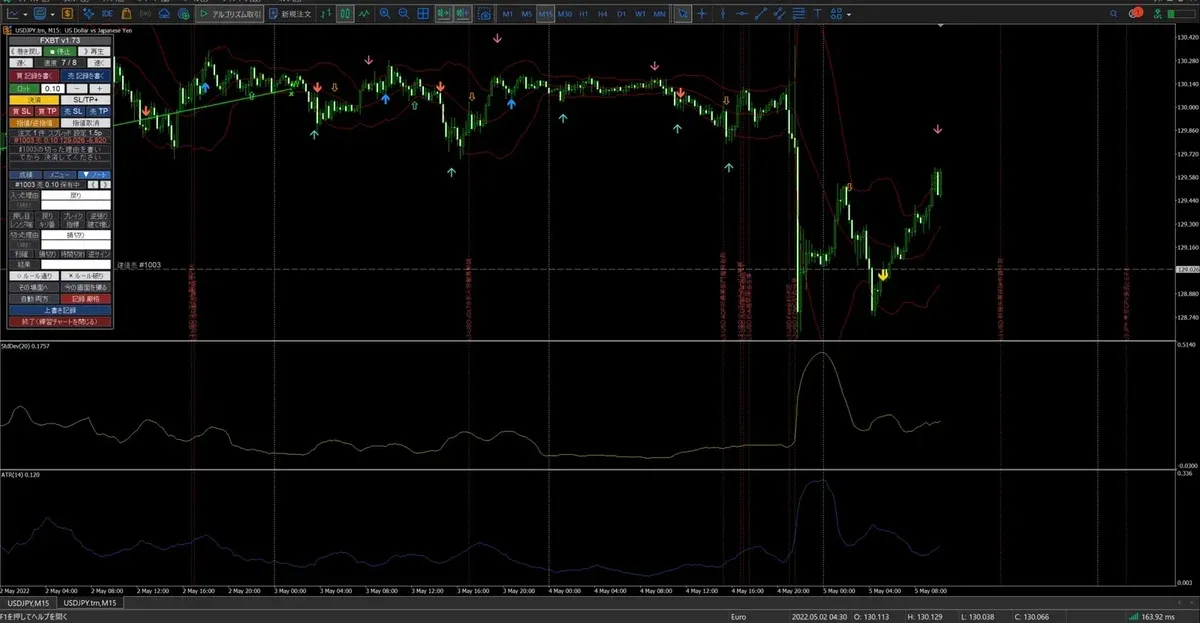Image resolution: width=1200 pixels, height=623 pixels.
Task: Take a chart screenshot with the camera icon
Action: [x=484, y=14]
